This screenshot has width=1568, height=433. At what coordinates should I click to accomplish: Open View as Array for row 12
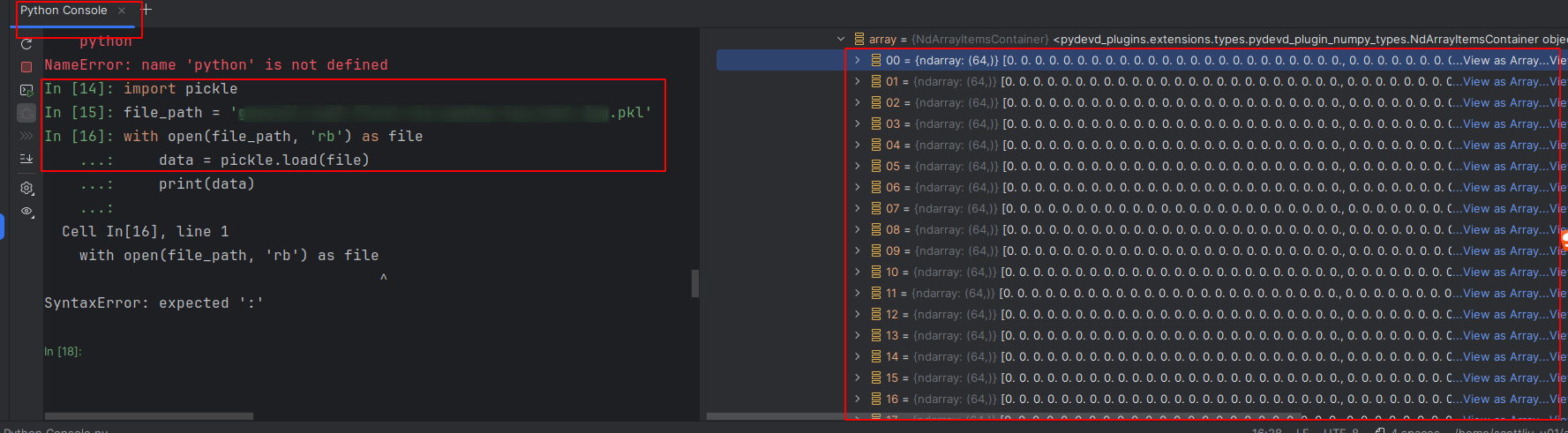pyautogui.click(x=1503, y=314)
